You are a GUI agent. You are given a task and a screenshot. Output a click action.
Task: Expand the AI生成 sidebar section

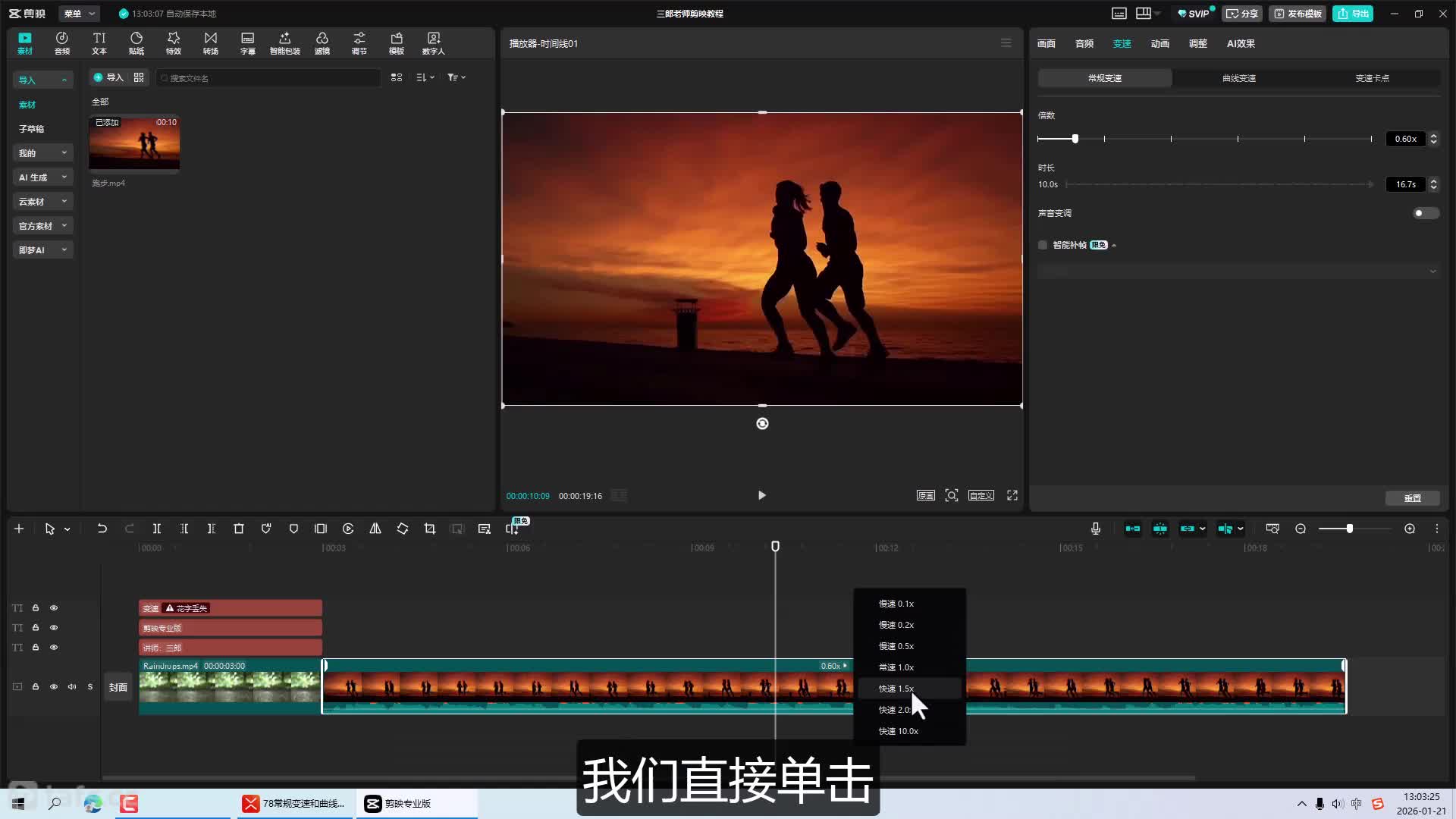point(42,177)
